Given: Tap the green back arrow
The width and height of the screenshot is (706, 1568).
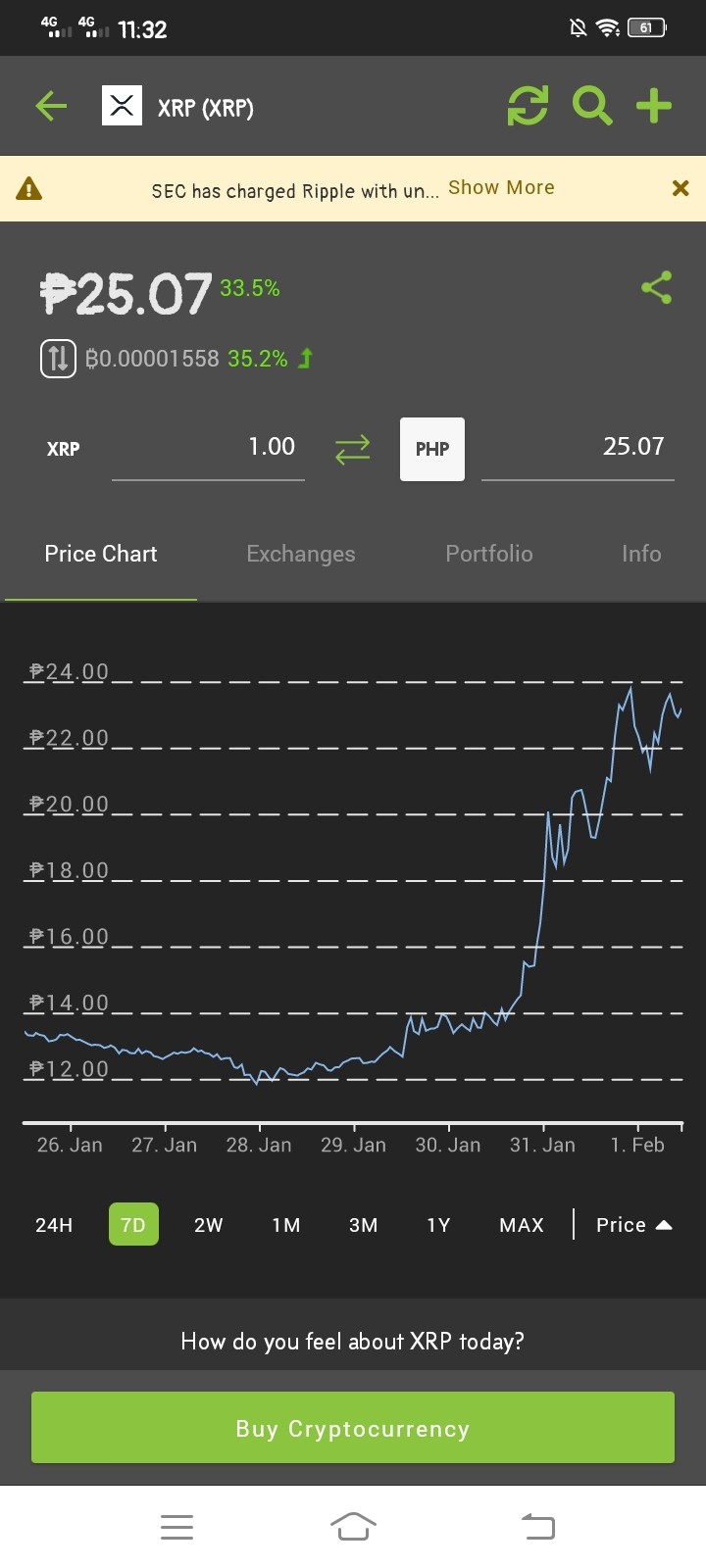Looking at the screenshot, I should point(51,106).
